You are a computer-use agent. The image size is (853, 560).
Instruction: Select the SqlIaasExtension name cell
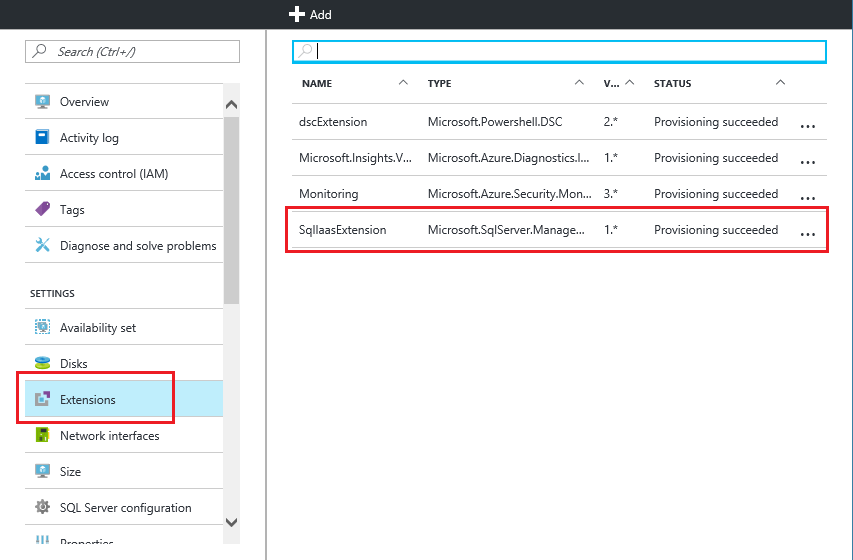pos(343,230)
